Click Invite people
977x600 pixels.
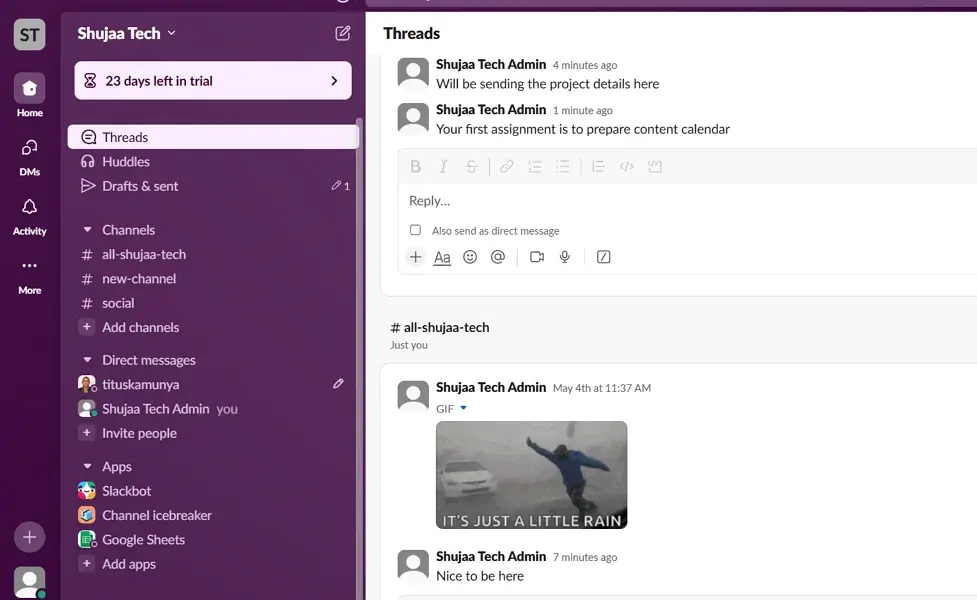pyautogui.click(x=213, y=433)
